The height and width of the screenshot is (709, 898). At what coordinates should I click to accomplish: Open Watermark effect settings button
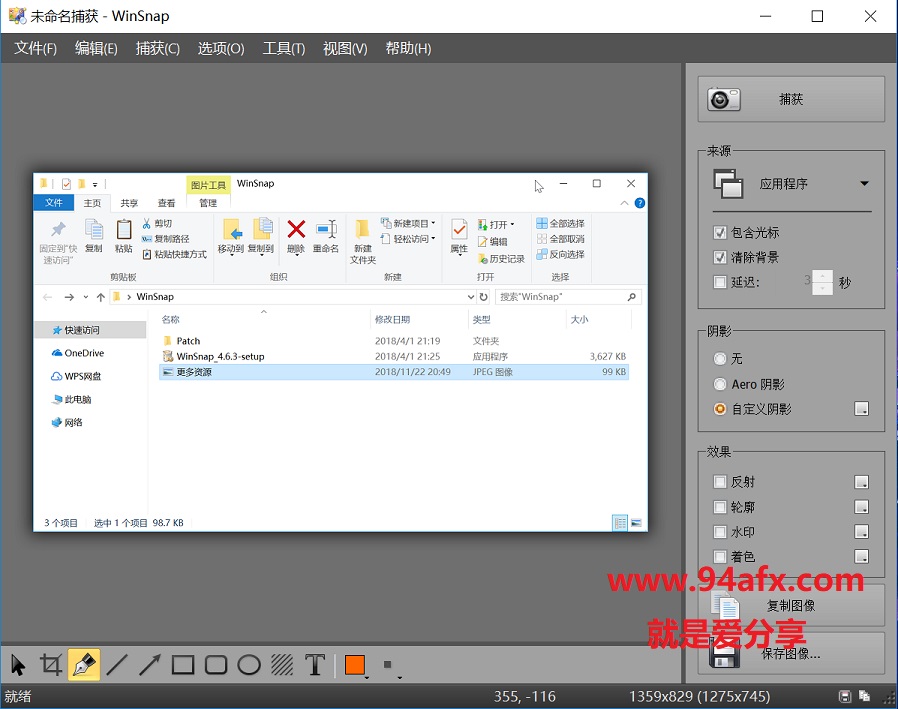(861, 531)
